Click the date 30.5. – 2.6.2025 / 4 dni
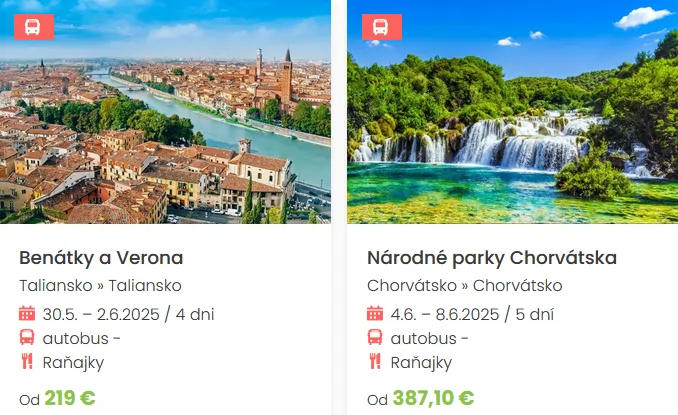The height and width of the screenshot is (415, 678). pos(128,314)
